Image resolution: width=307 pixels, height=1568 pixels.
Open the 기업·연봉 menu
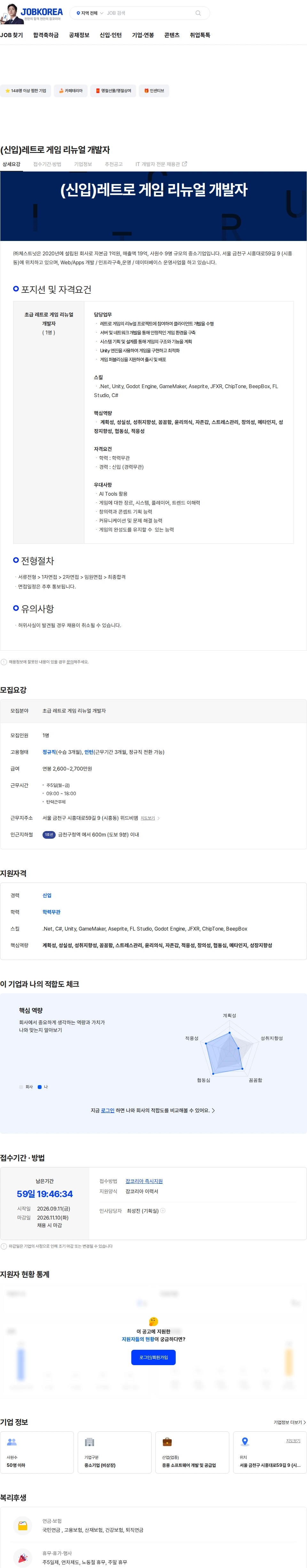[x=143, y=35]
